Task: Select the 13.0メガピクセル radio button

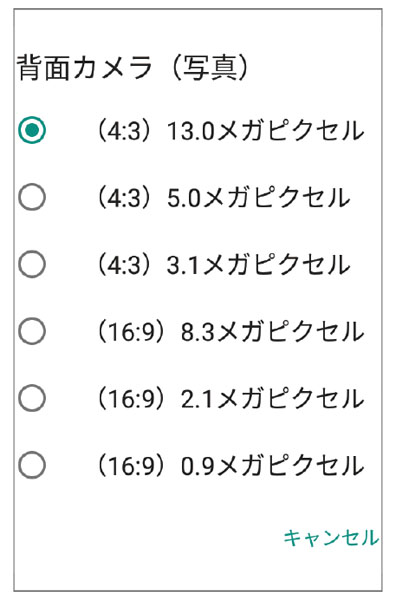Action: (x=32, y=130)
